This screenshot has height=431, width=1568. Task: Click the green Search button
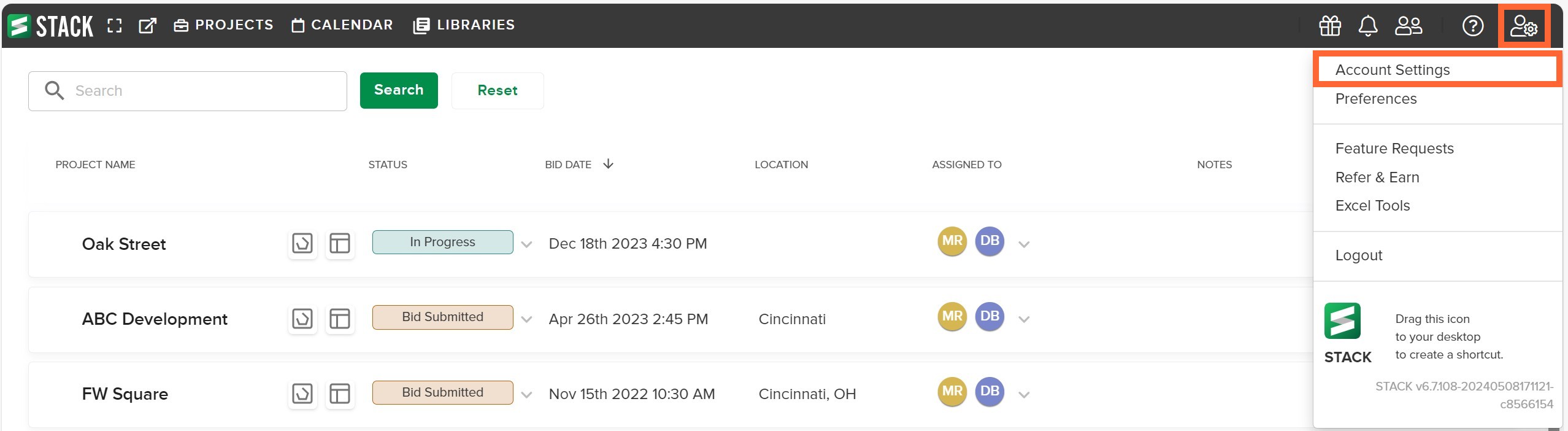pyautogui.click(x=399, y=90)
